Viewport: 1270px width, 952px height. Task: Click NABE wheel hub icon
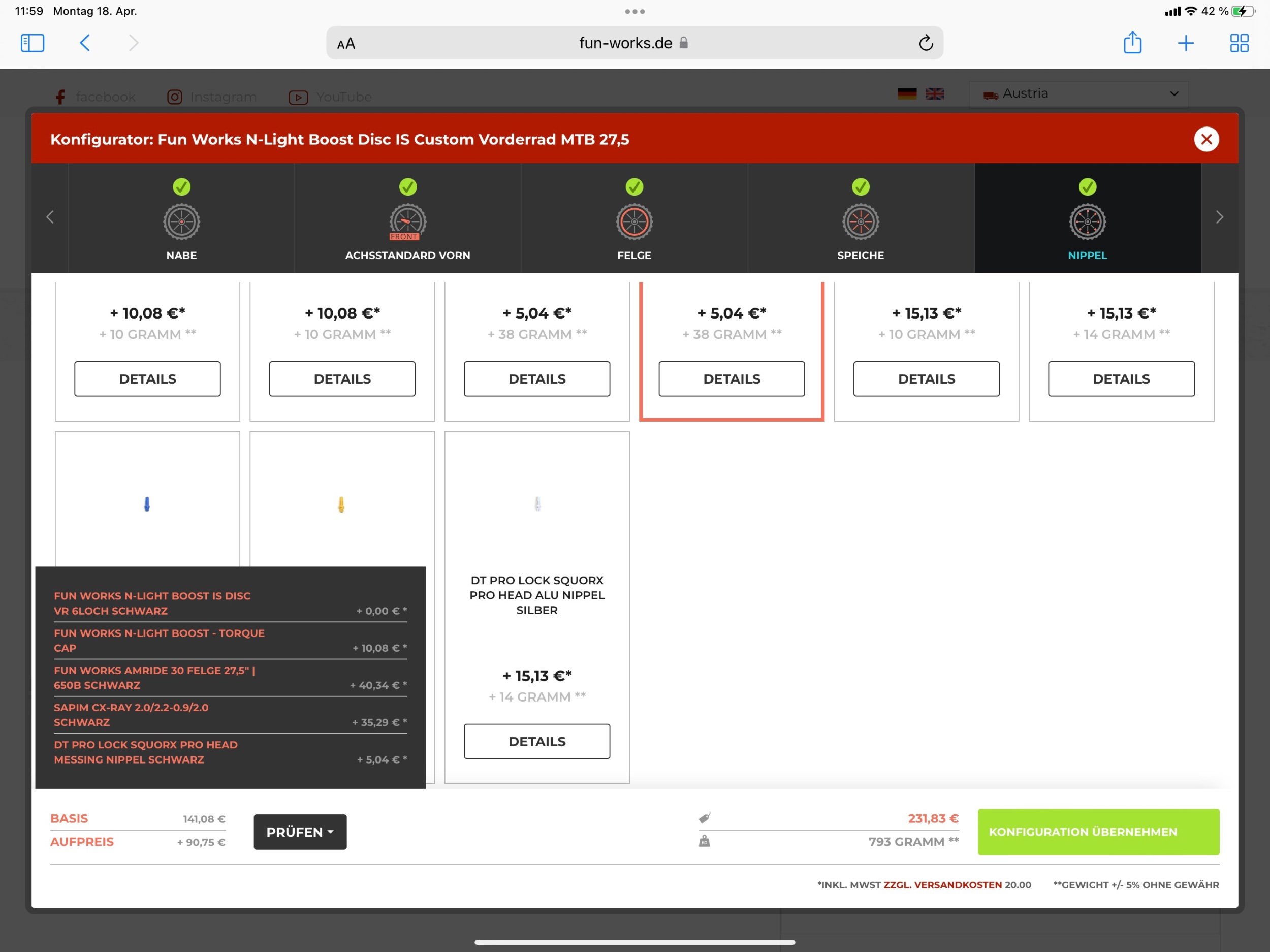coord(181,221)
